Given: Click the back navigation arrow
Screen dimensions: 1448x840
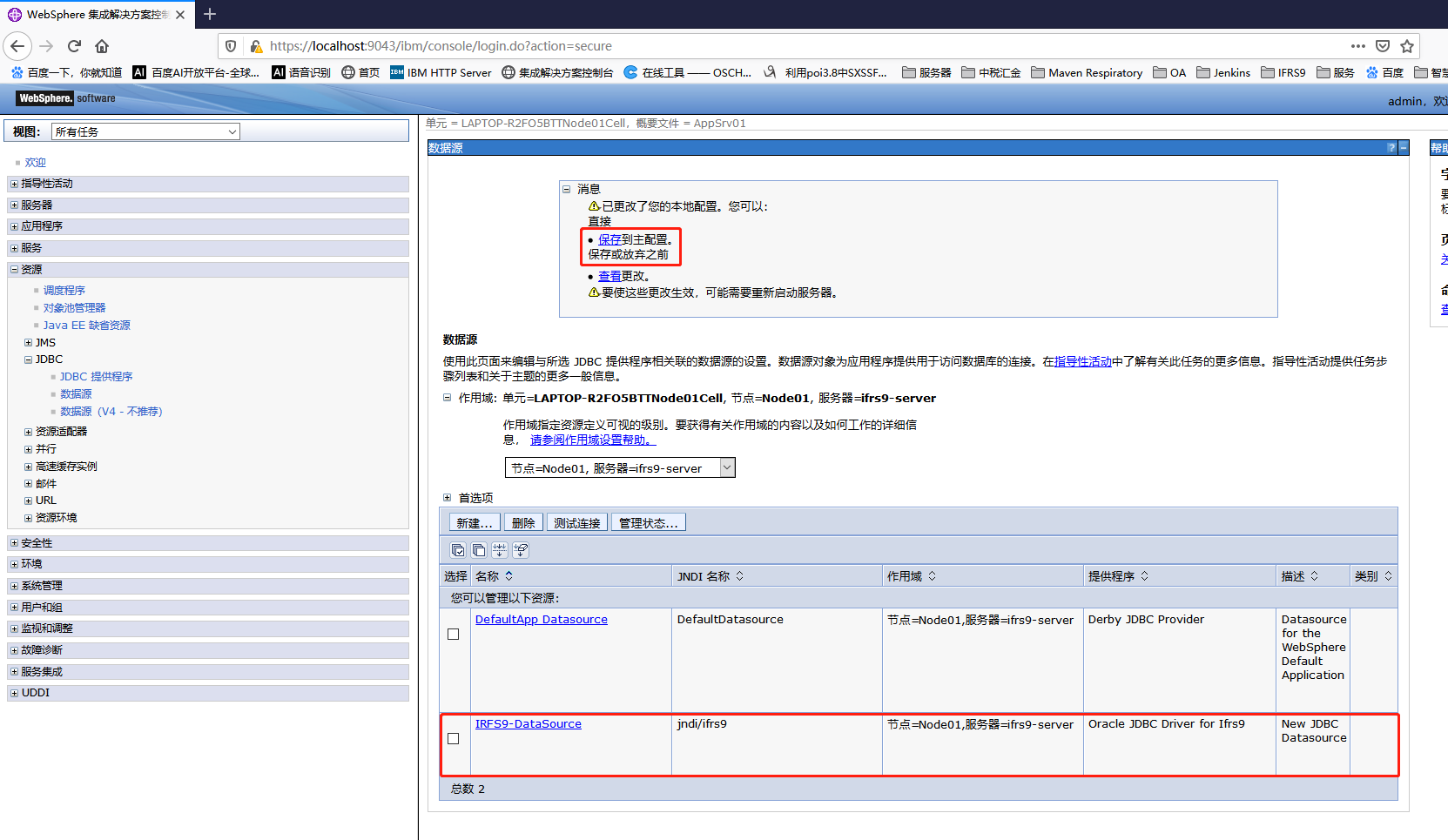Looking at the screenshot, I should pyautogui.click(x=17, y=46).
